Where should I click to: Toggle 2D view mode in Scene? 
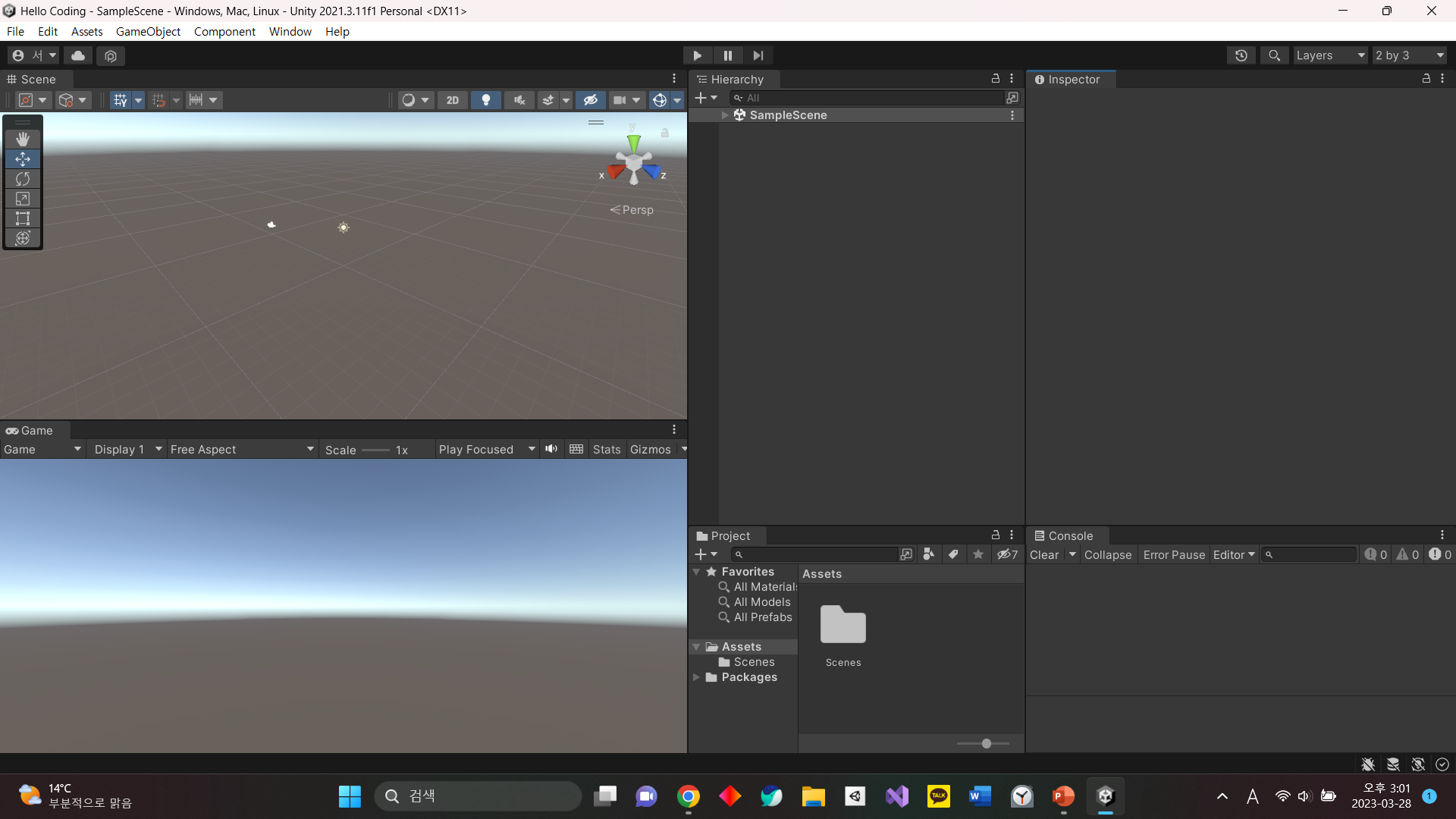click(x=453, y=100)
